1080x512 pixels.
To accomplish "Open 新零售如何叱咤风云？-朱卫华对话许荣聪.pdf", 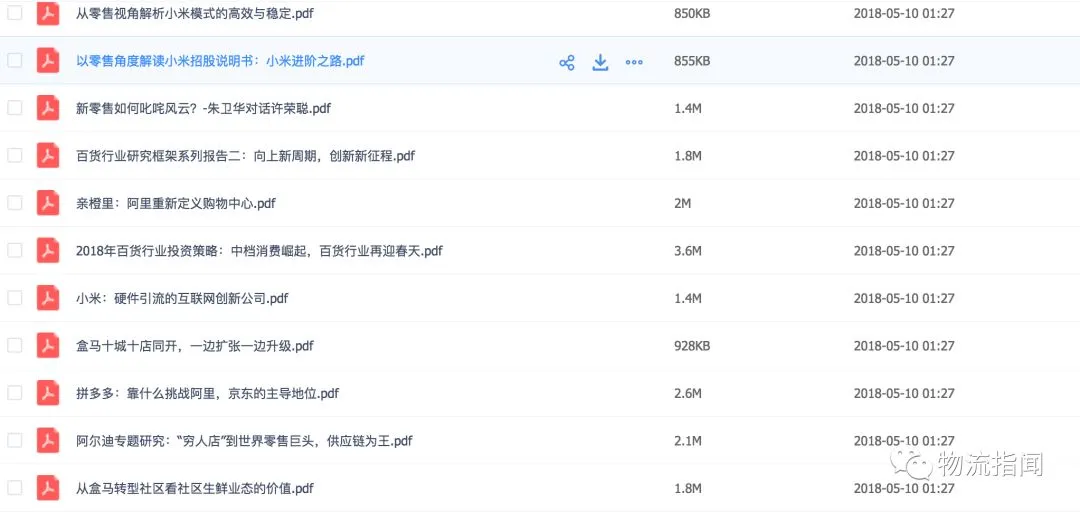I will [203, 108].
